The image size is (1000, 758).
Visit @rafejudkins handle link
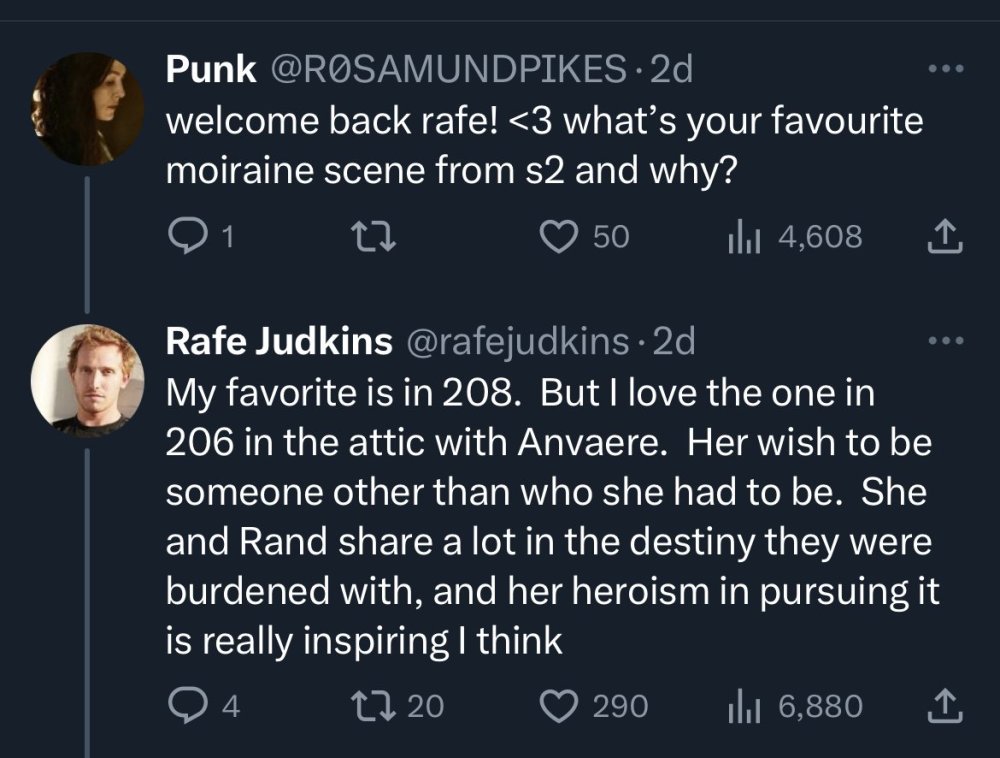[513, 341]
